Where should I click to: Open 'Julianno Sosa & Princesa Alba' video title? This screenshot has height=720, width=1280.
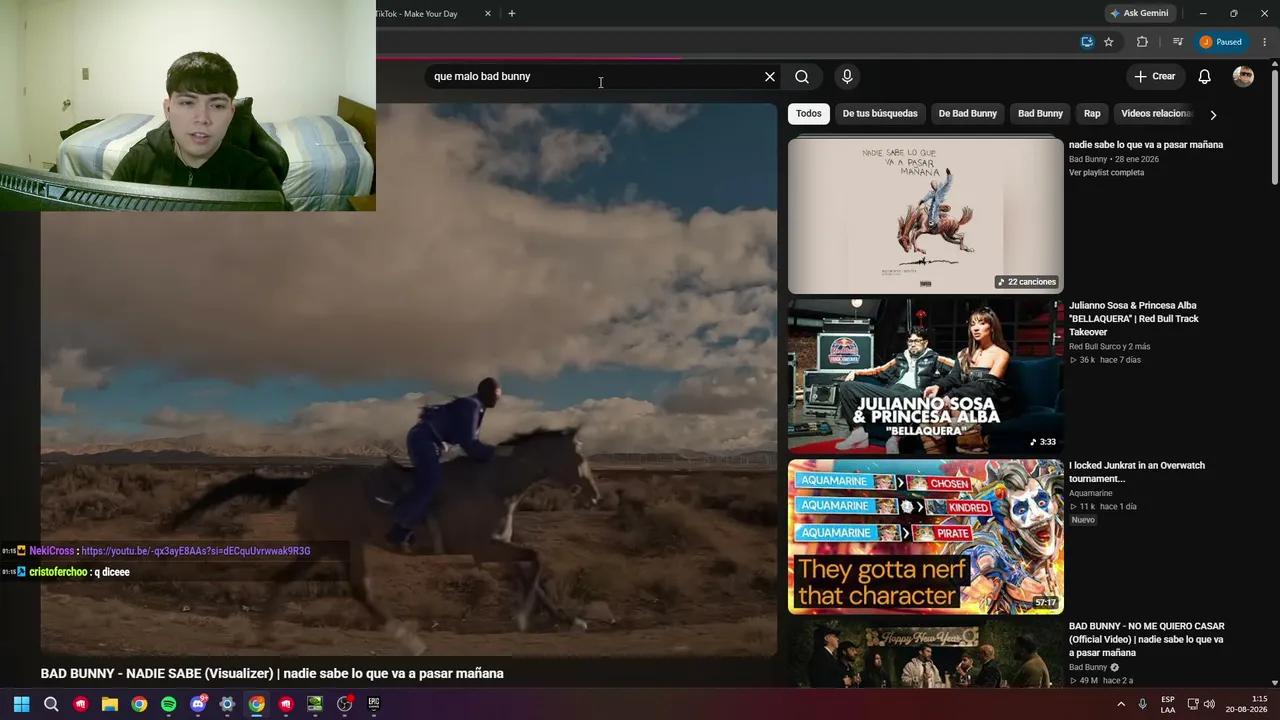[1133, 319]
